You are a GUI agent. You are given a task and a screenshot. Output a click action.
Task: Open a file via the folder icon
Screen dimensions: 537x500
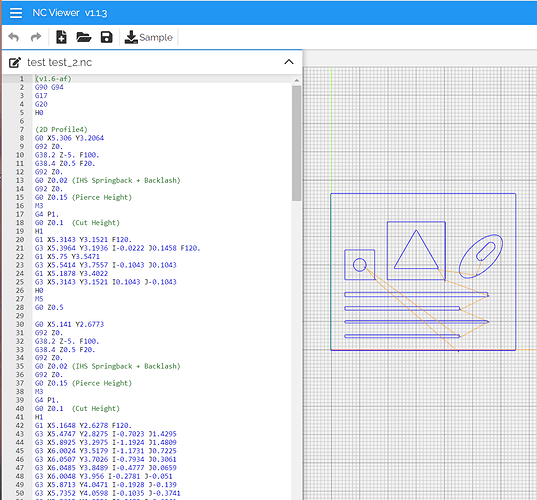point(84,37)
